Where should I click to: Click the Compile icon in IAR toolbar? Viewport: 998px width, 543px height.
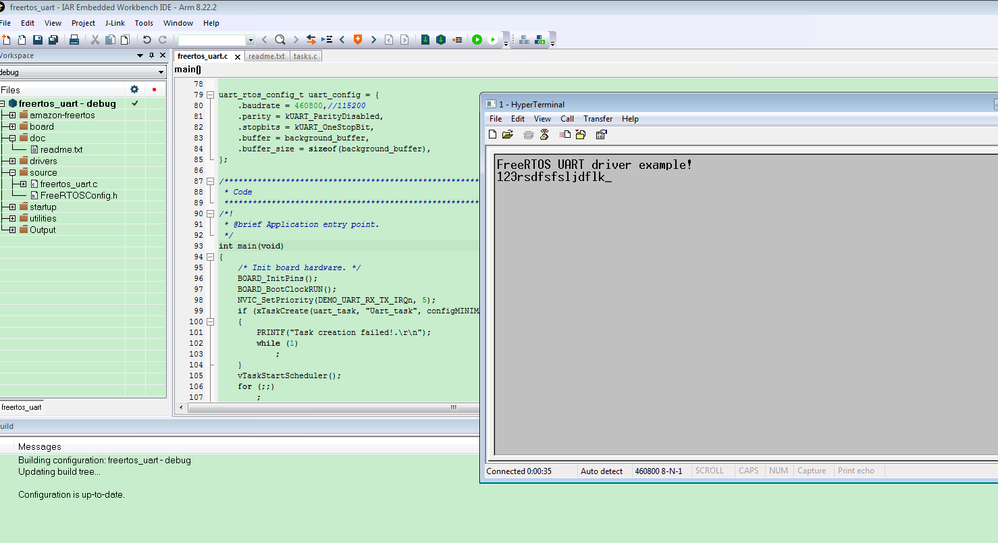[425, 39]
